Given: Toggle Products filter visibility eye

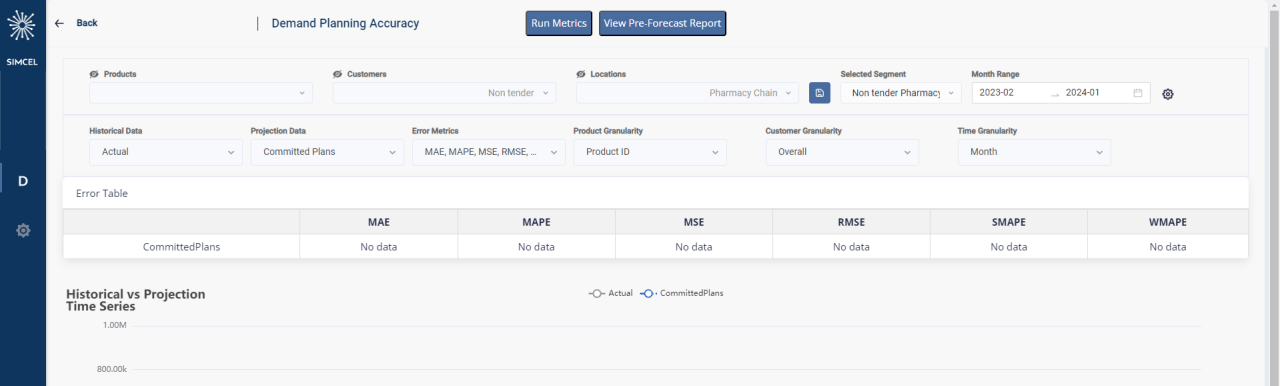Looking at the screenshot, I should (x=94, y=74).
